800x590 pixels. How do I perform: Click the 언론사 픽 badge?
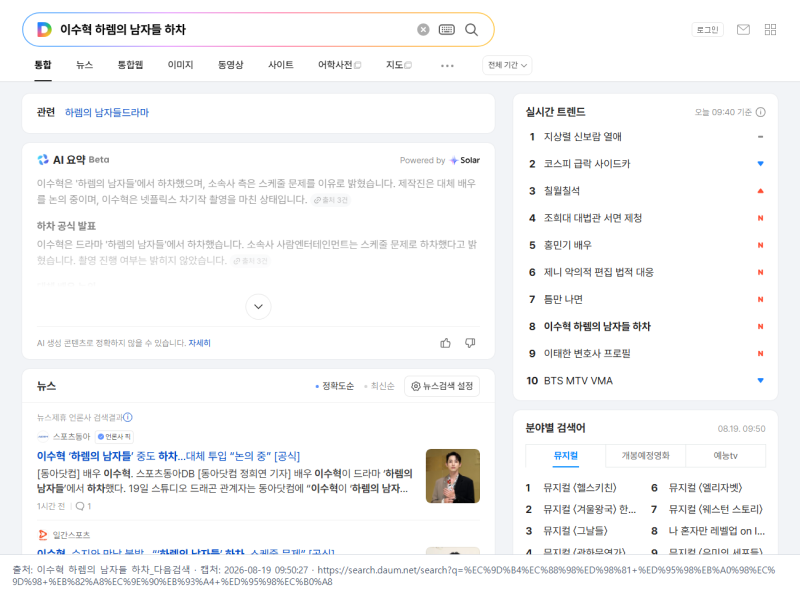coord(114,436)
